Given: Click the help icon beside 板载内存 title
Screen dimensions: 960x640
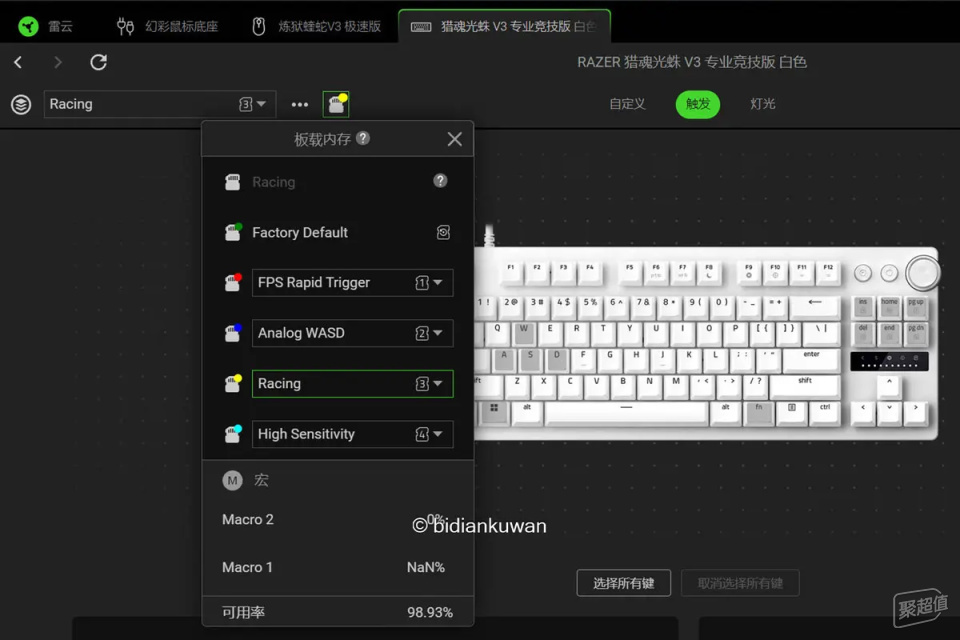Looking at the screenshot, I should coord(363,138).
